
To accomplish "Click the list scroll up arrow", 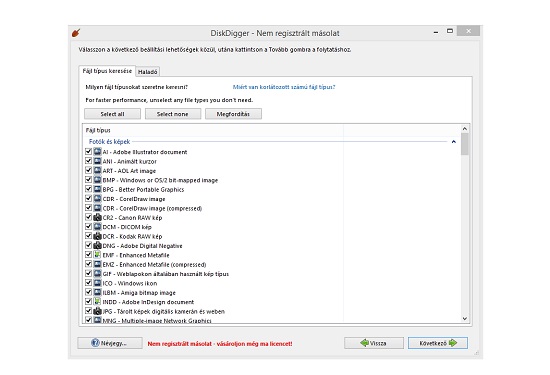I will (x=465, y=129).
